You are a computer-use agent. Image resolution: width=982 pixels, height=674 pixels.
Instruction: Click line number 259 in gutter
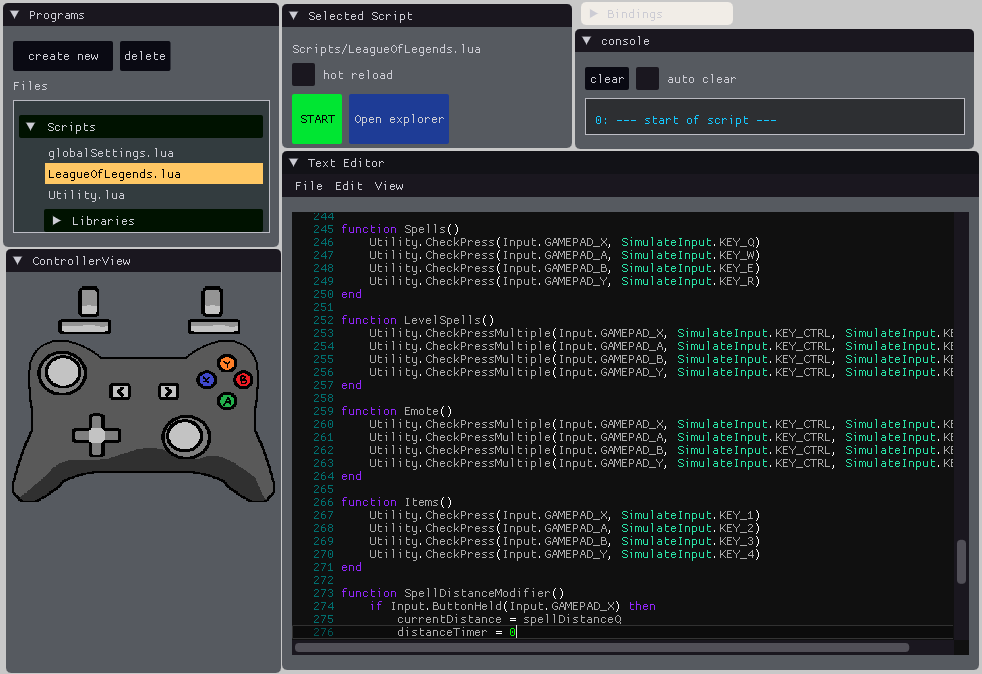click(323, 411)
